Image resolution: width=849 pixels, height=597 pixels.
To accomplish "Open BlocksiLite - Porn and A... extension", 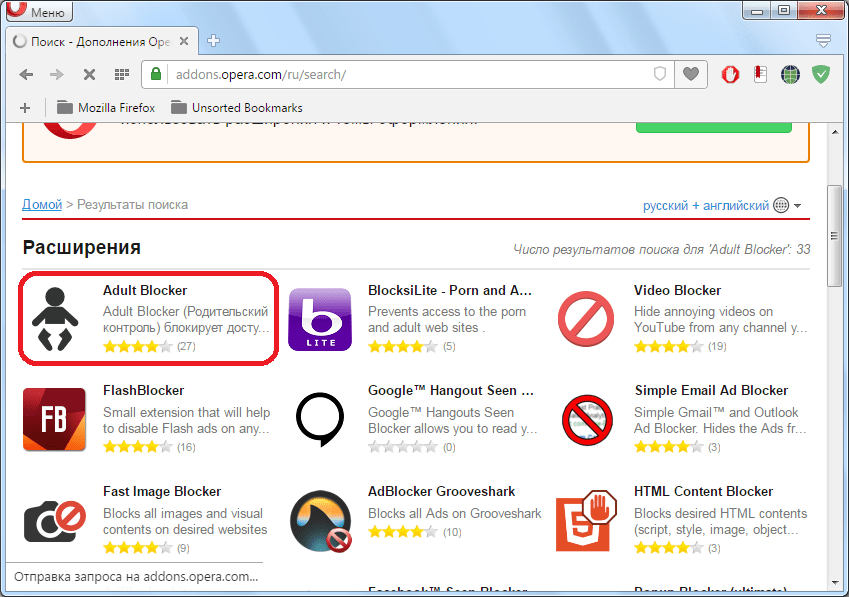I will coord(449,290).
